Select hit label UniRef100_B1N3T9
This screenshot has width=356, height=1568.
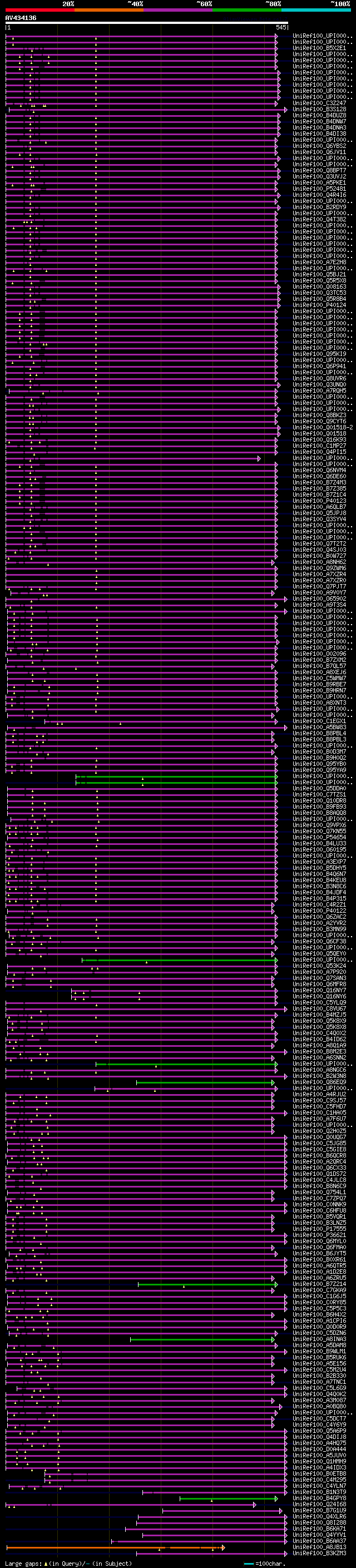(x=319, y=1492)
